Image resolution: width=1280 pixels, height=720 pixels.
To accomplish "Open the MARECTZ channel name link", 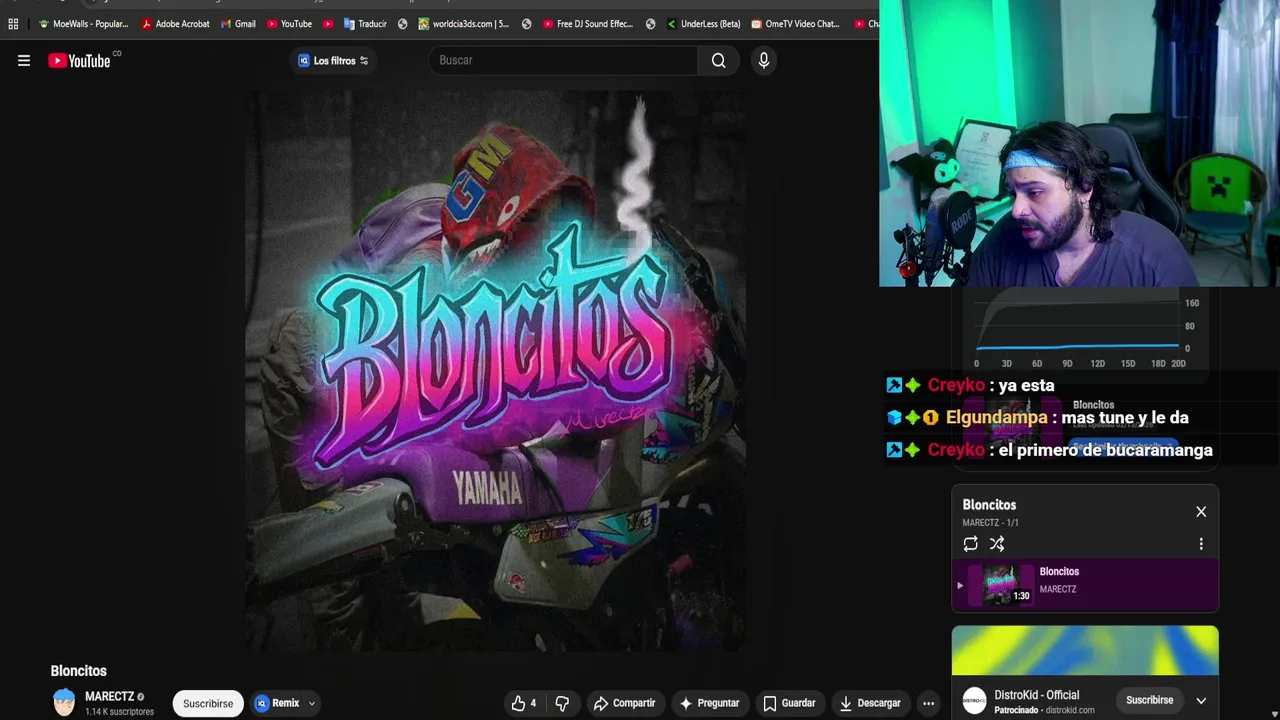I will 109,696.
